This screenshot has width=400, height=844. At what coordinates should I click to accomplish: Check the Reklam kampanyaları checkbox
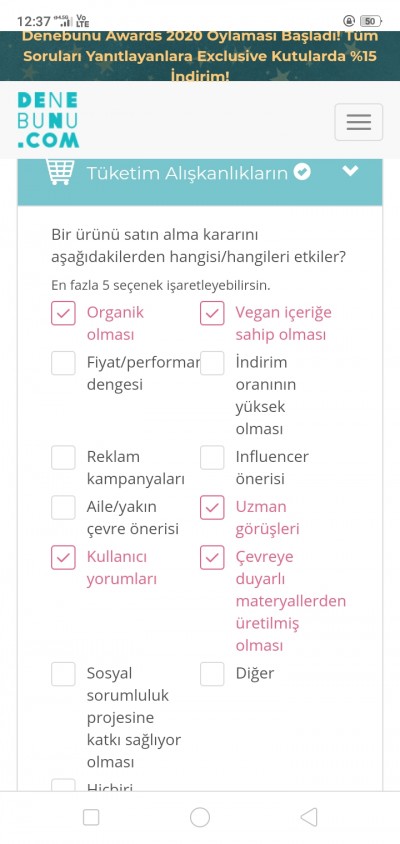point(63,458)
